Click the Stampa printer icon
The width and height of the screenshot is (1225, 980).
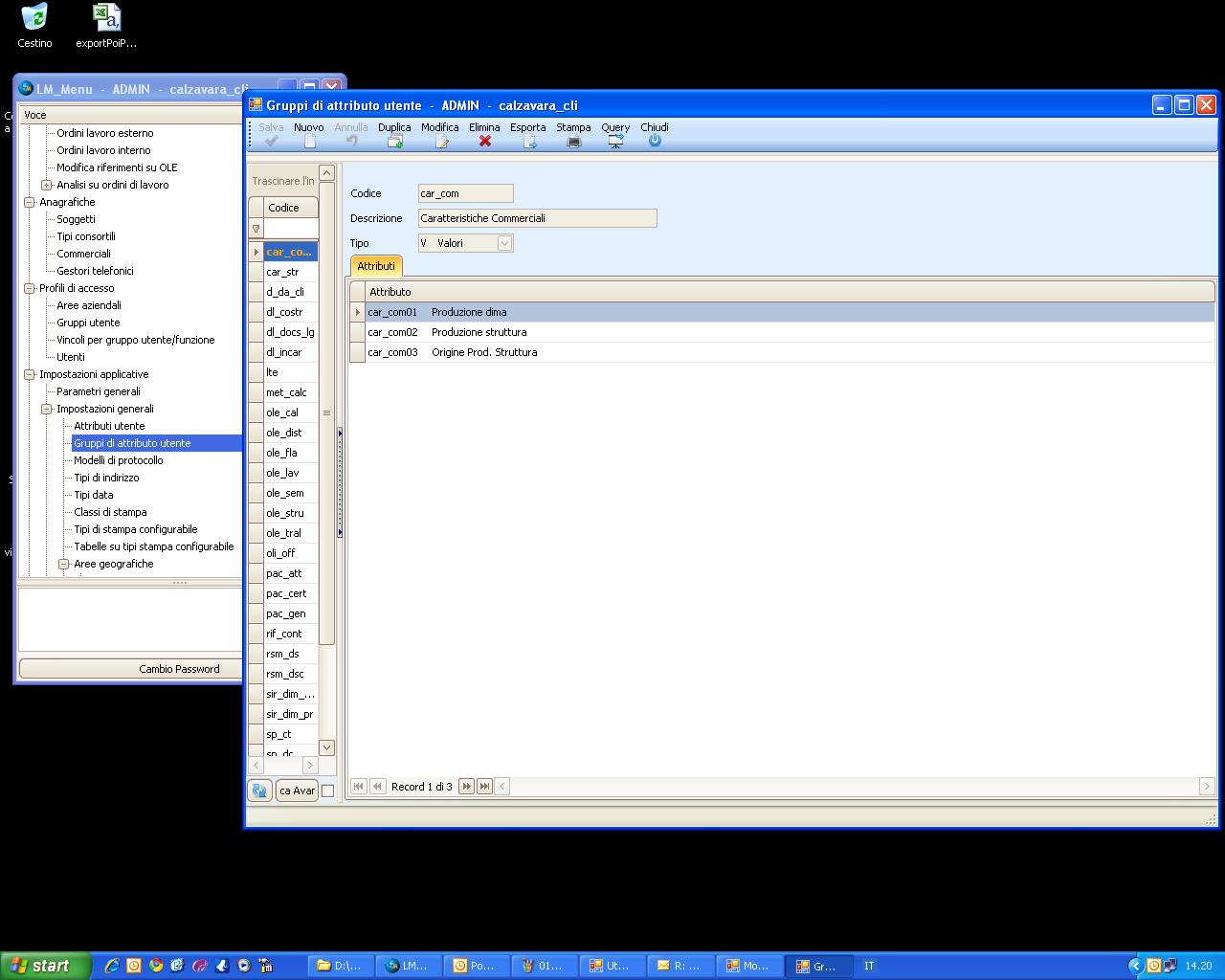573,141
